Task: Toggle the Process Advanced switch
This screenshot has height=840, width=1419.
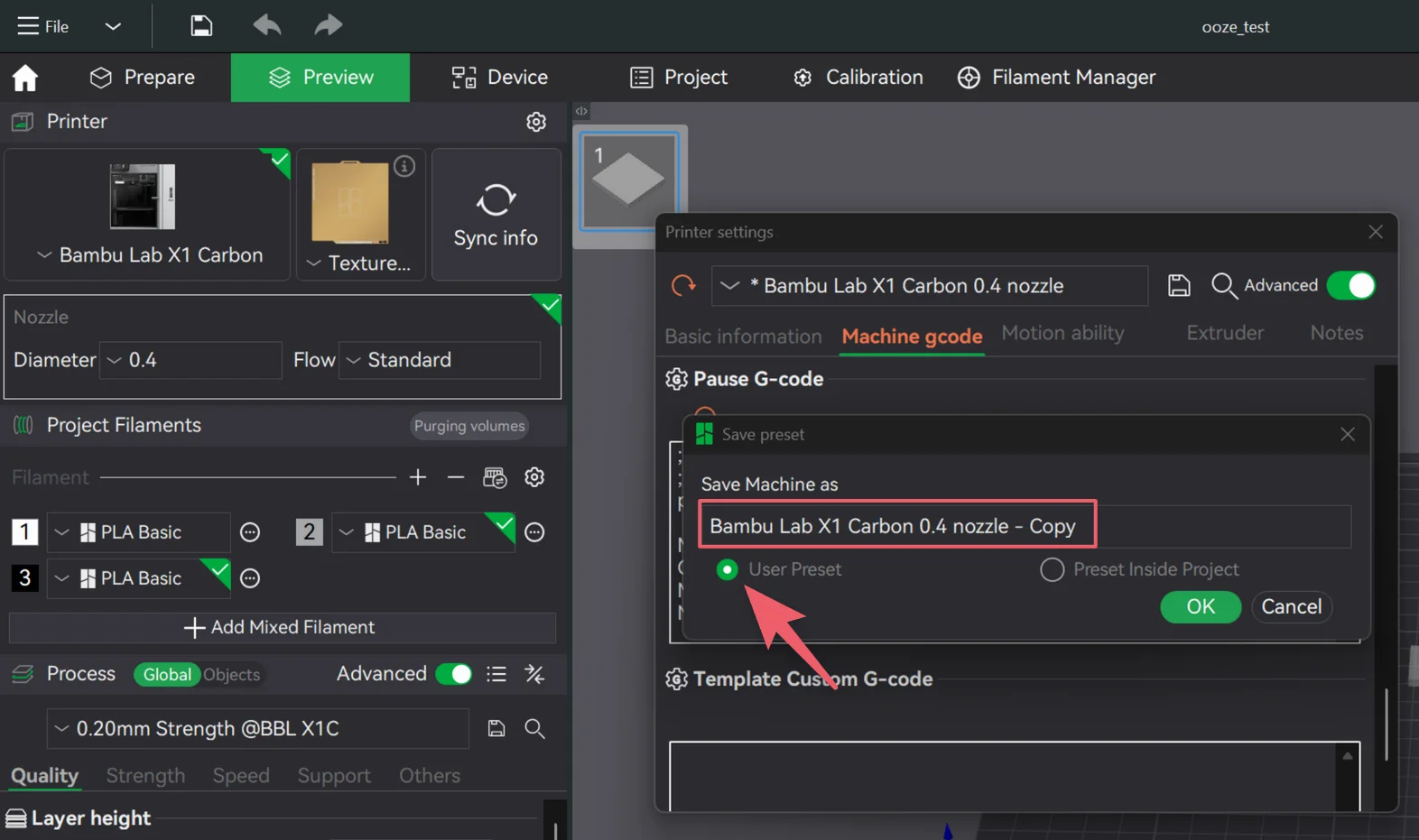Action: tap(454, 674)
